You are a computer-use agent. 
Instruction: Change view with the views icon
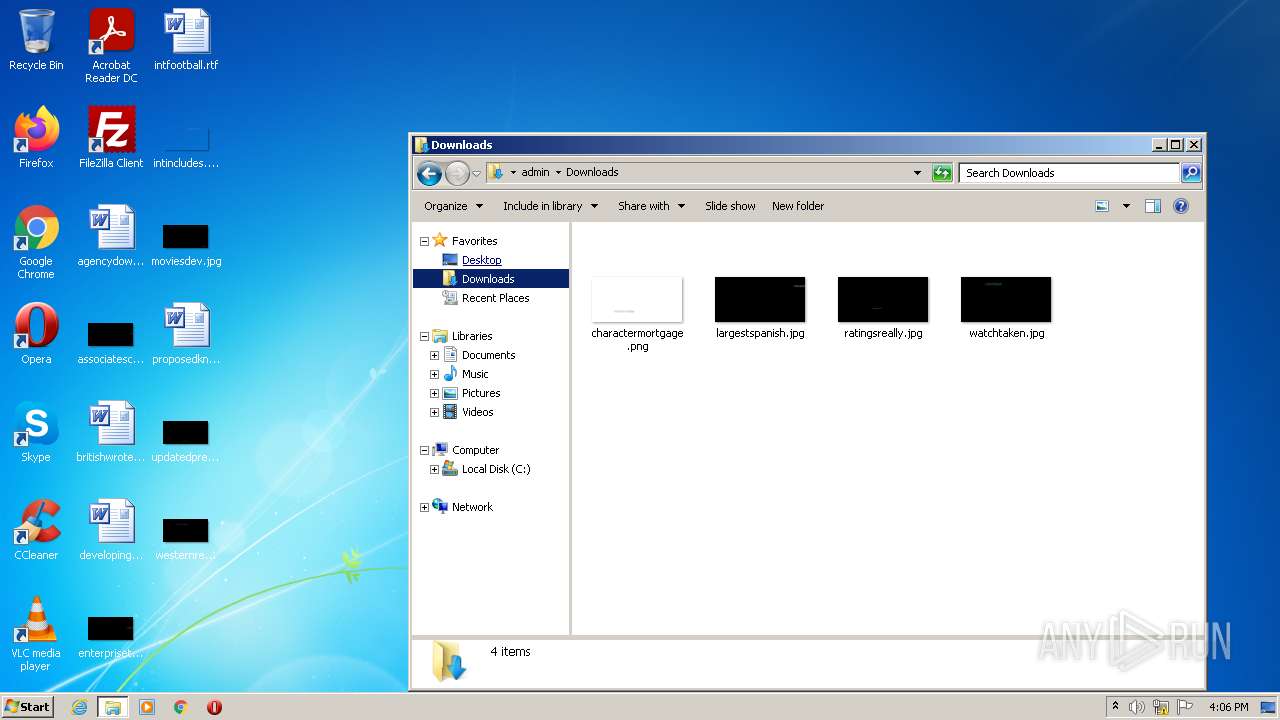(x=1102, y=206)
